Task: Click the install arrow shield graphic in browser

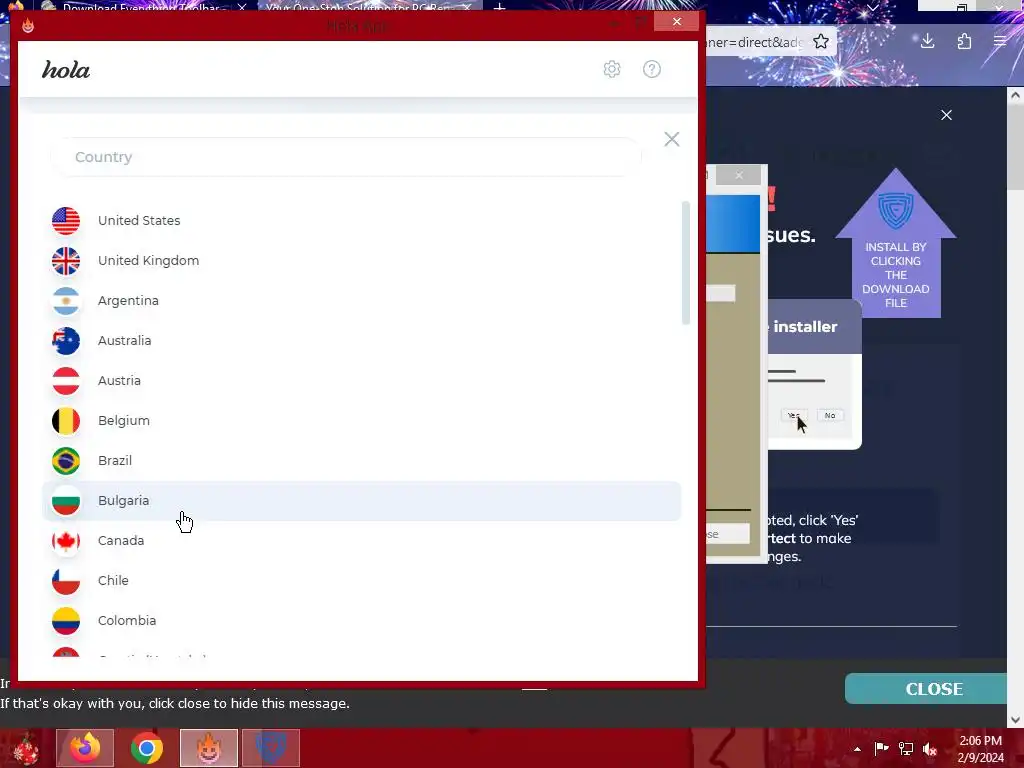Action: [x=895, y=243]
